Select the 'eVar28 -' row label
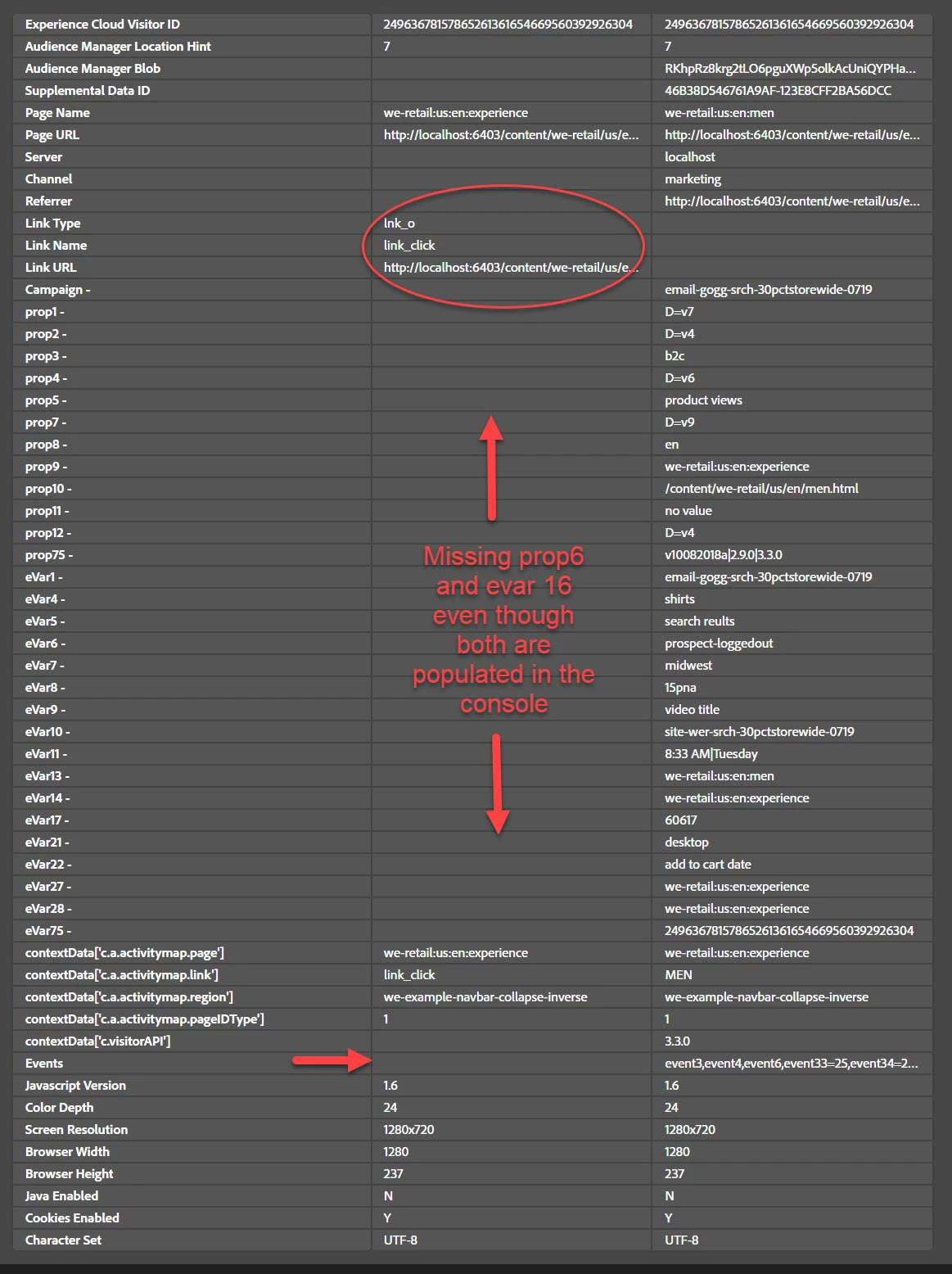 (47, 909)
